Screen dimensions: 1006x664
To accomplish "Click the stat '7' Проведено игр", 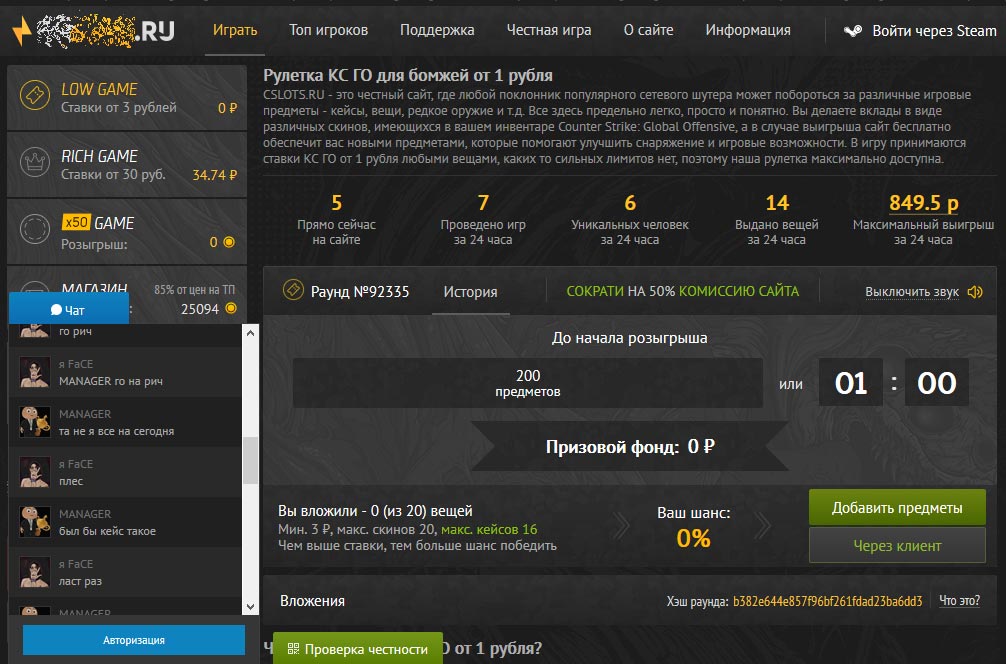I will pos(483,203).
